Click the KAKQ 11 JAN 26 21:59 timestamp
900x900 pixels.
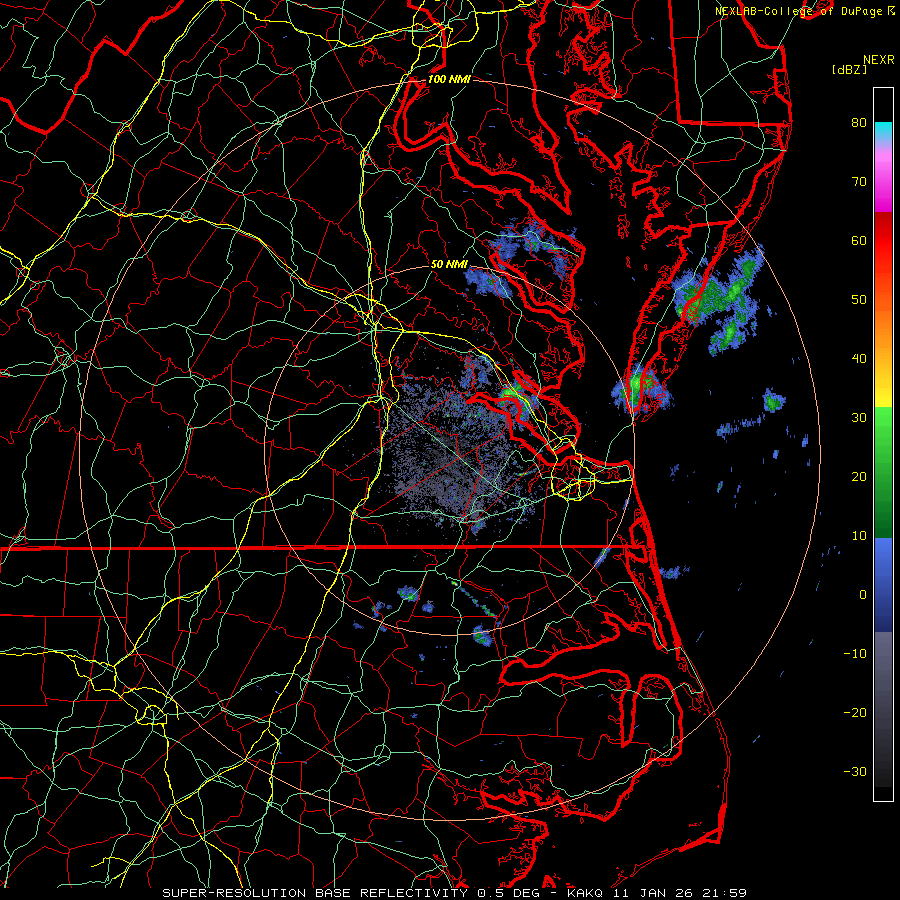[x=657, y=893]
